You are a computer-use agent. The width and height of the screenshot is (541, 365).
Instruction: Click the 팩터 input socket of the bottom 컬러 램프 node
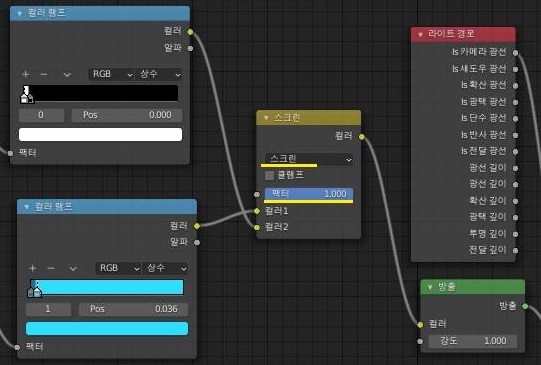pos(17,347)
